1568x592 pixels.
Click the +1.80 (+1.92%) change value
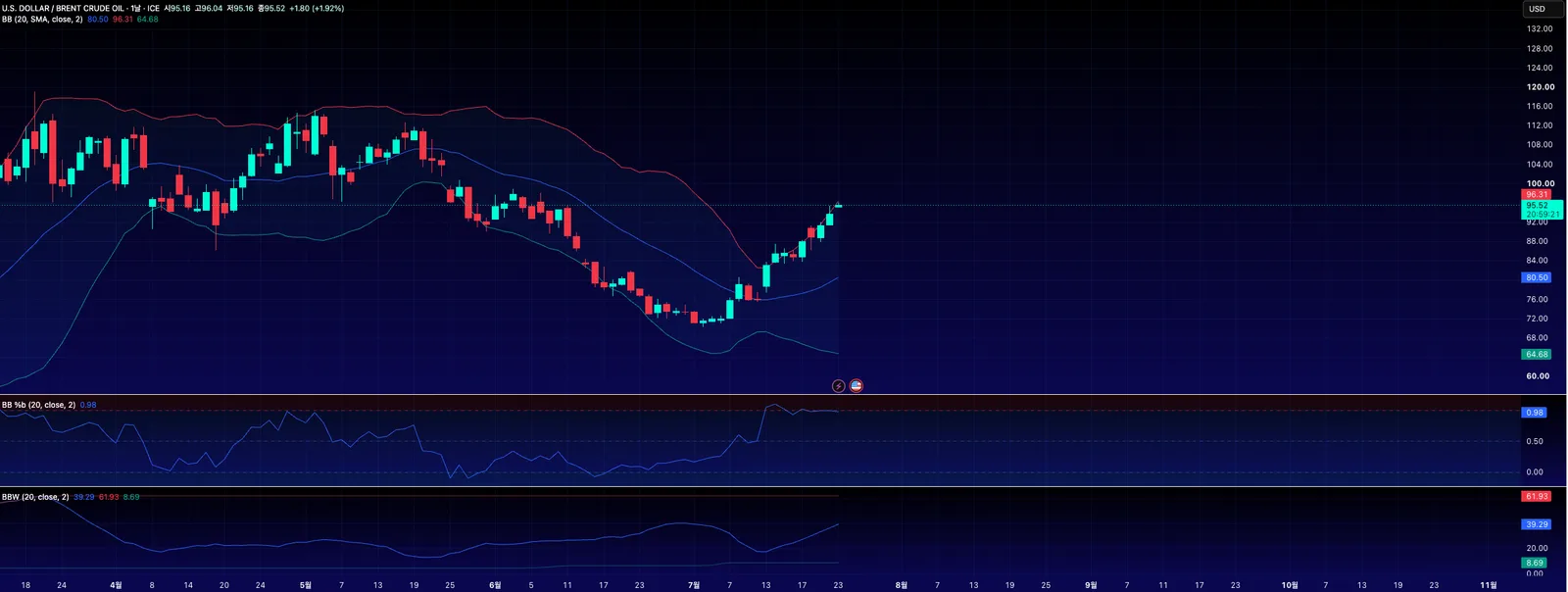coord(317,8)
